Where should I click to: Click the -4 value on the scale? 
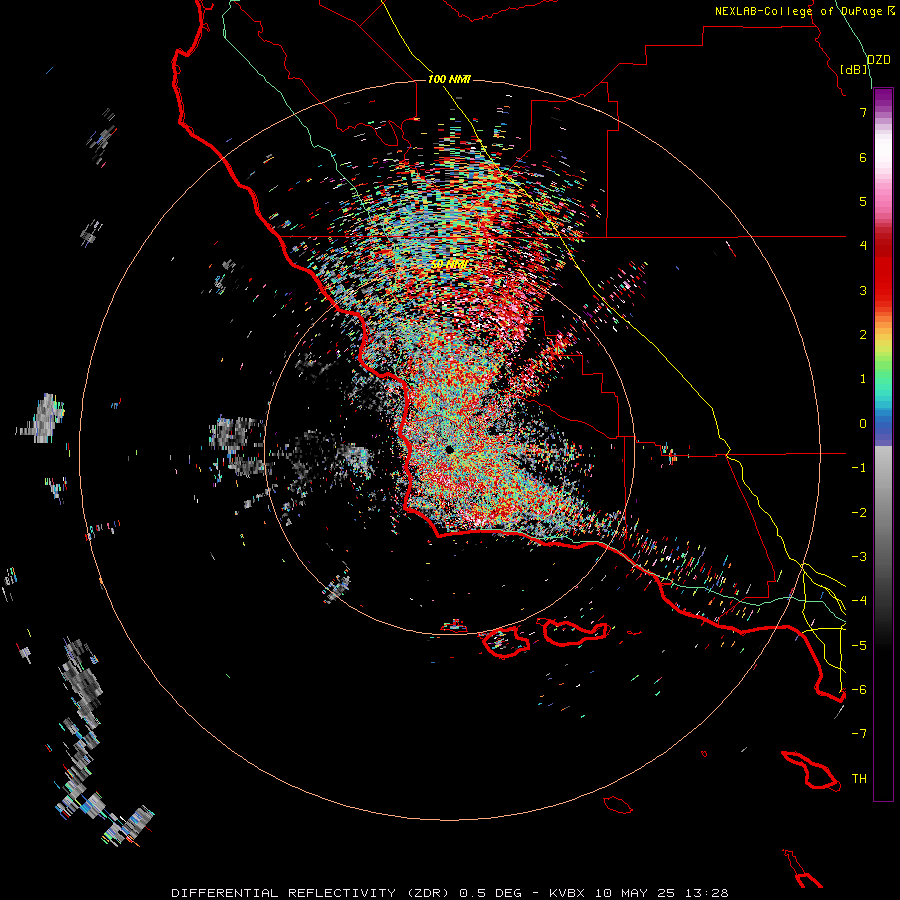[x=859, y=600]
